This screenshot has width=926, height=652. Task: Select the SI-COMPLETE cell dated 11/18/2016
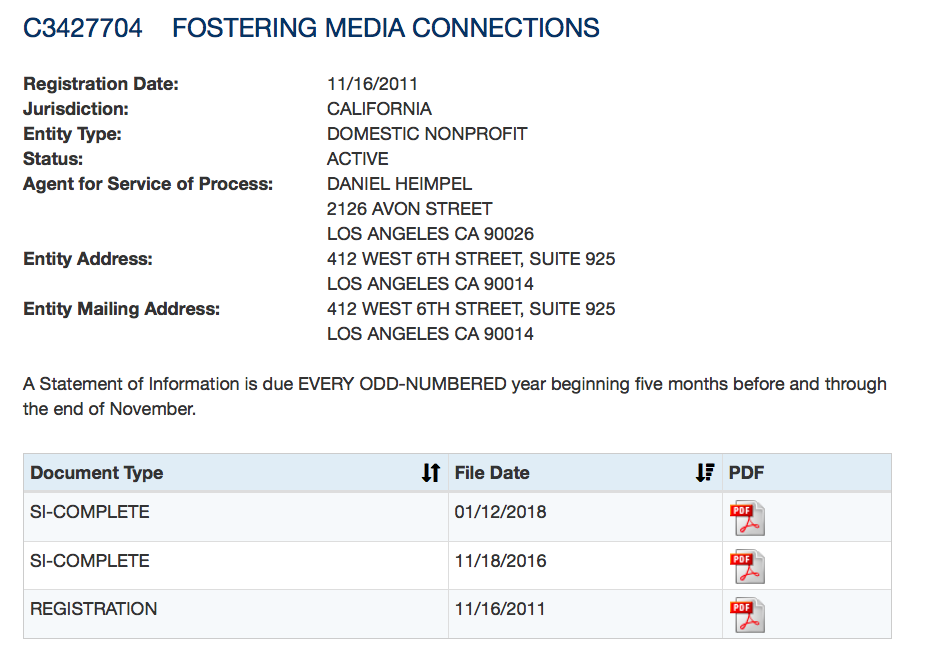pos(90,561)
